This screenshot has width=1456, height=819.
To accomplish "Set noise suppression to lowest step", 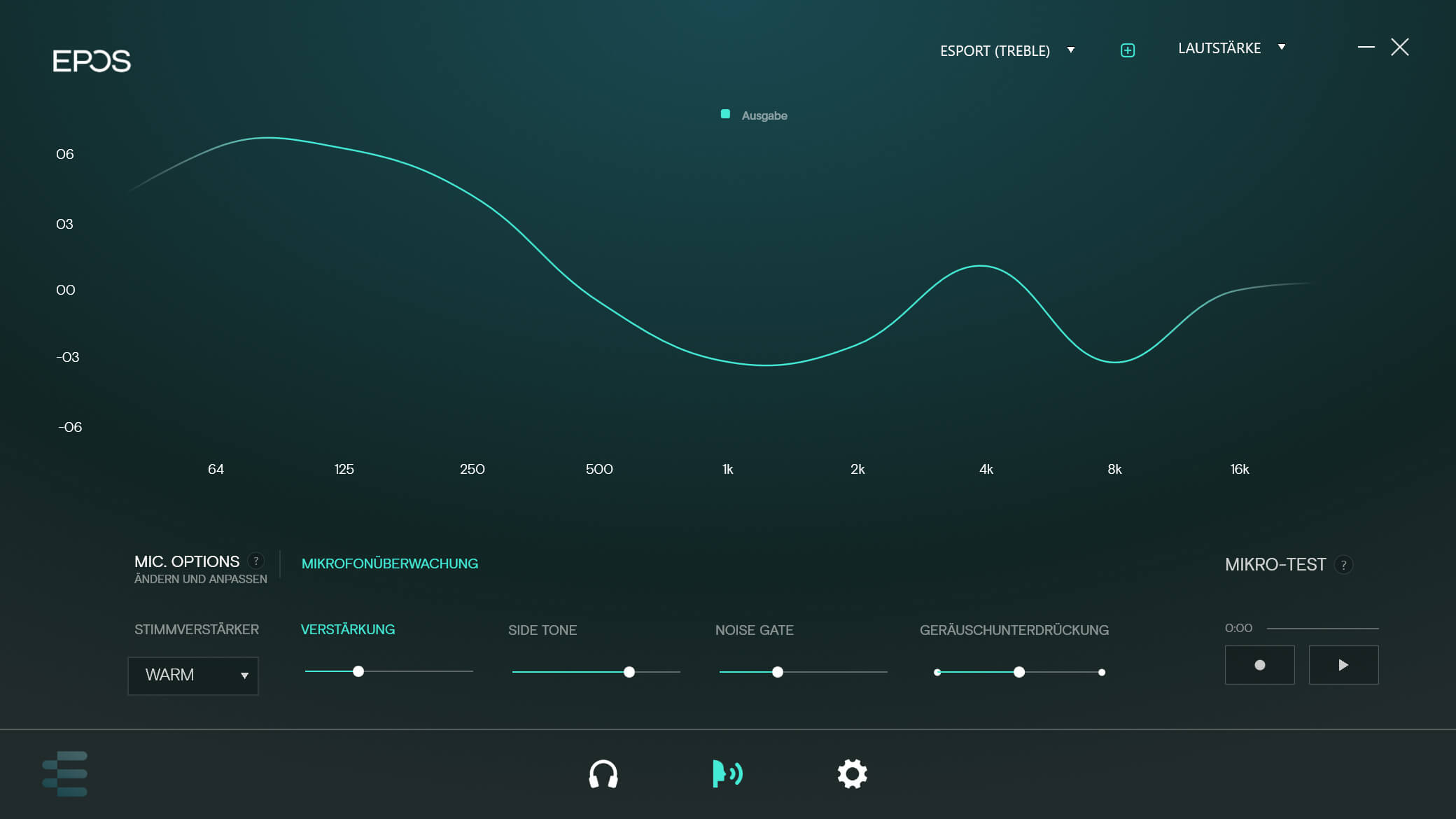I will coord(937,672).
